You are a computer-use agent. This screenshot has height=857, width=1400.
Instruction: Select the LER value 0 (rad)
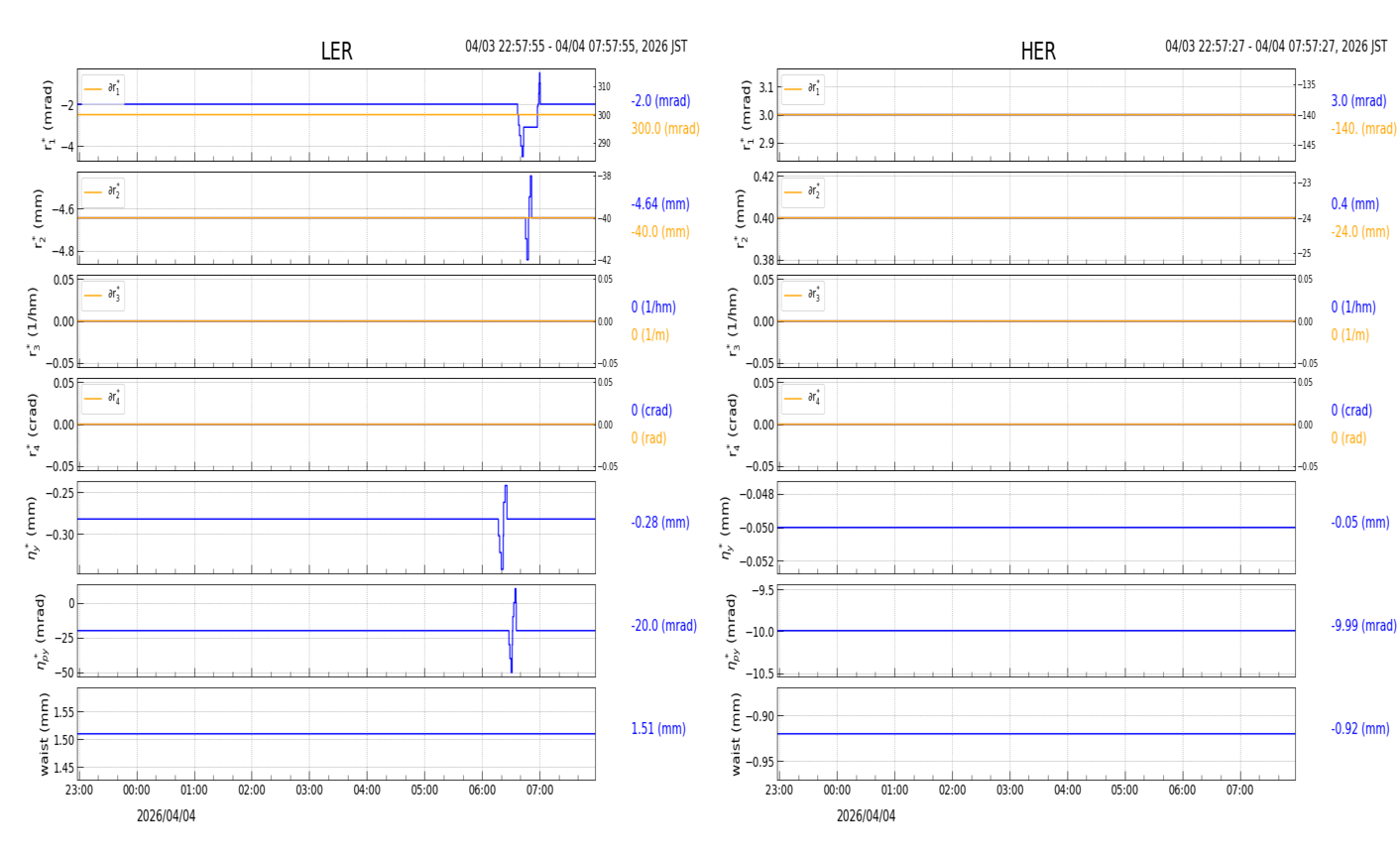point(648,438)
